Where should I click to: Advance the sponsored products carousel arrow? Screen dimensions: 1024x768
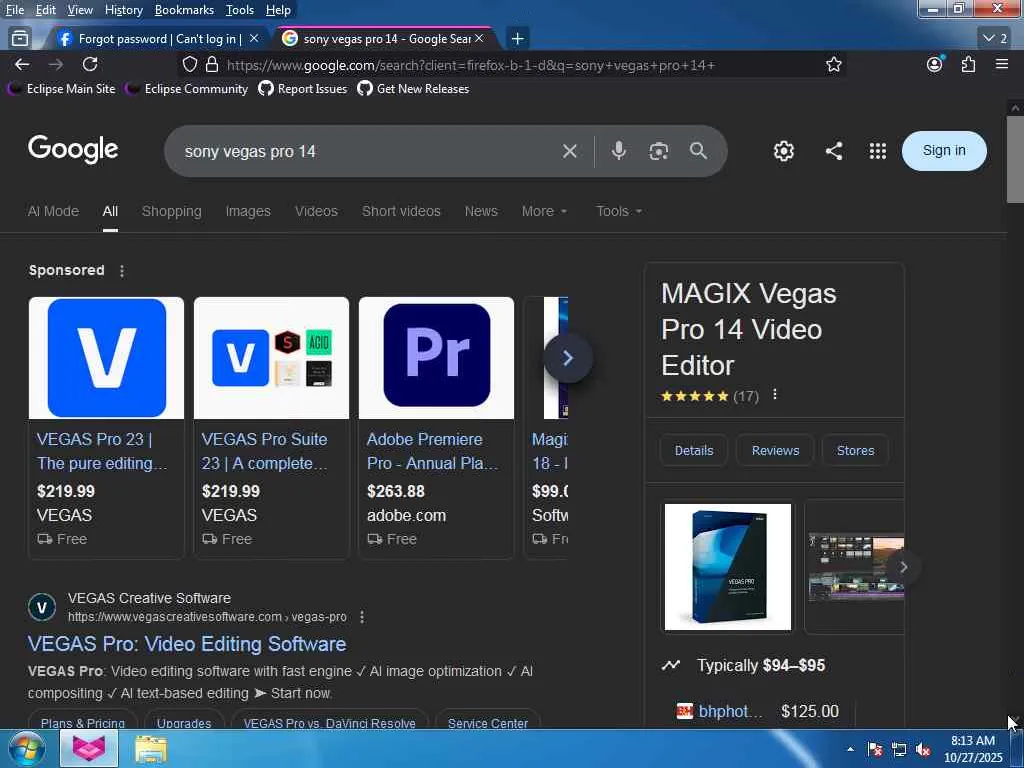pyautogui.click(x=568, y=358)
